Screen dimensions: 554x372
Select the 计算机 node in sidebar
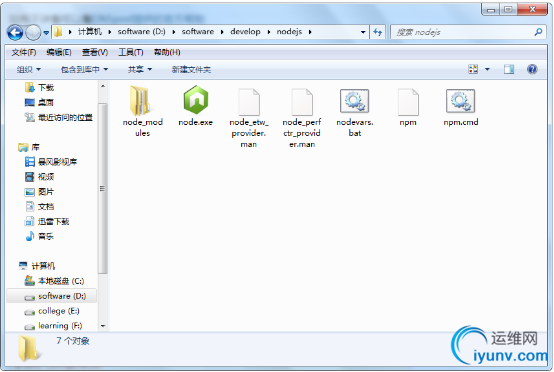(37, 266)
